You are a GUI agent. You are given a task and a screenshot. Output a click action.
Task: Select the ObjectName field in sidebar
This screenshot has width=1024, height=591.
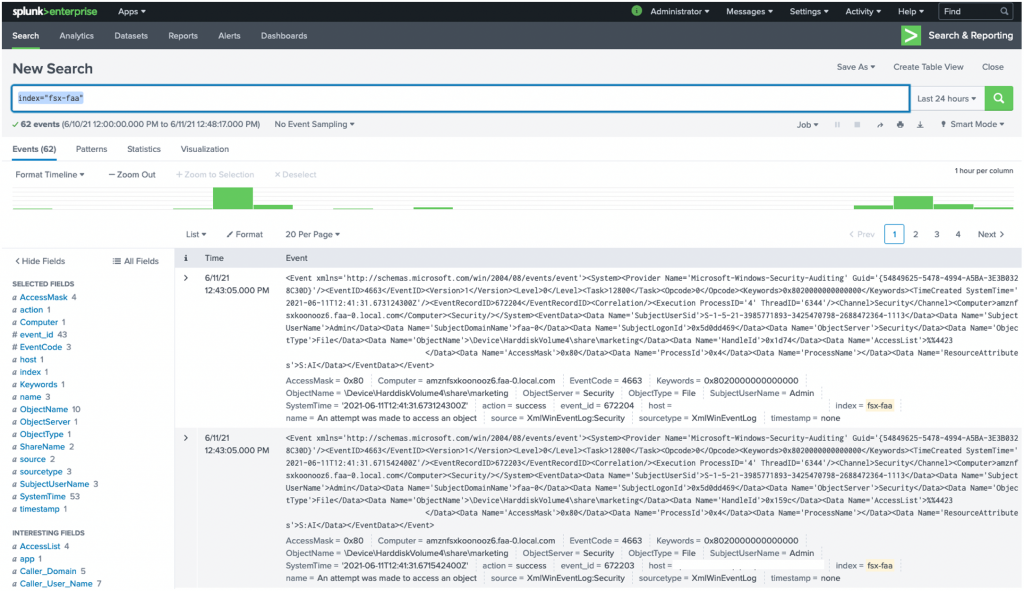[43, 409]
